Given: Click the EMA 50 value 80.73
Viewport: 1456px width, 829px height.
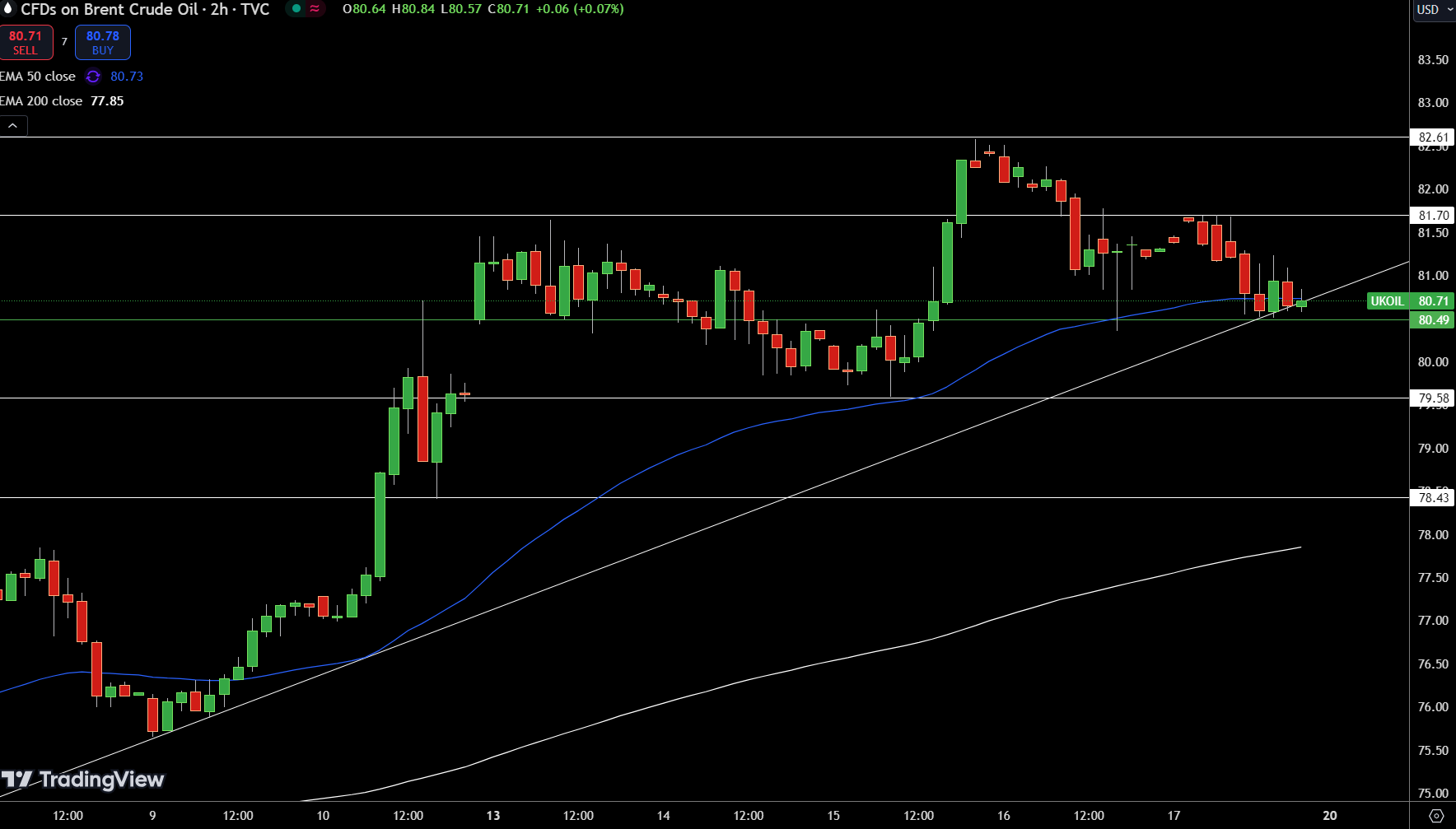Looking at the screenshot, I should pyautogui.click(x=127, y=77).
